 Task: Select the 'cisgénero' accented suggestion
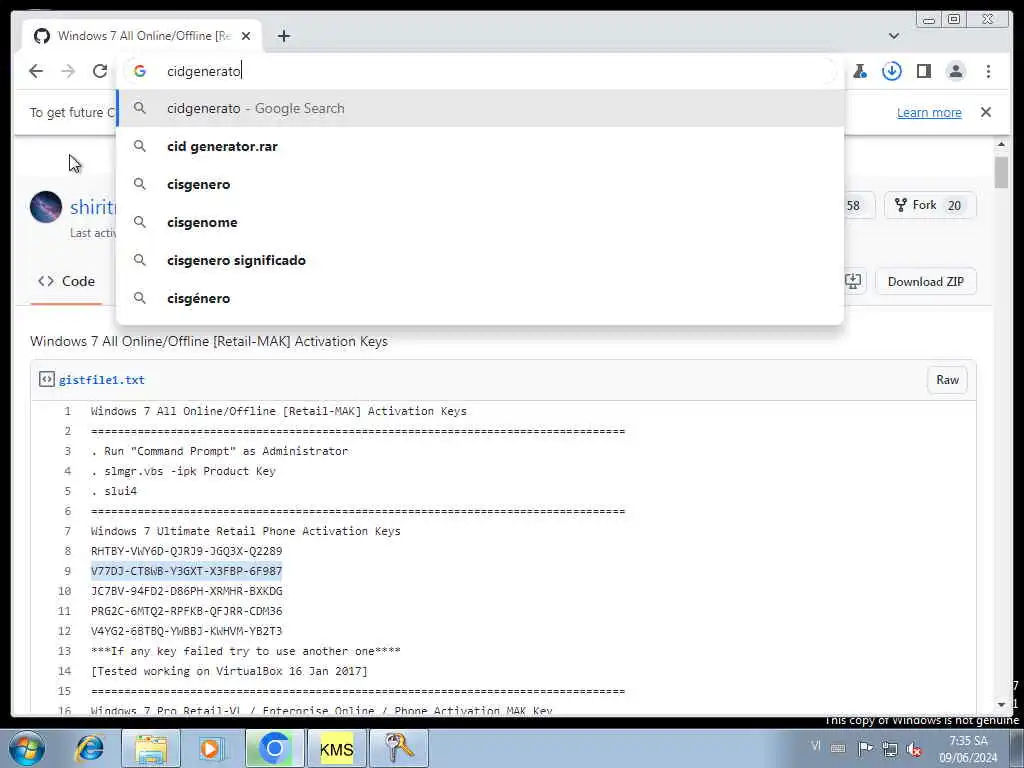click(480, 298)
